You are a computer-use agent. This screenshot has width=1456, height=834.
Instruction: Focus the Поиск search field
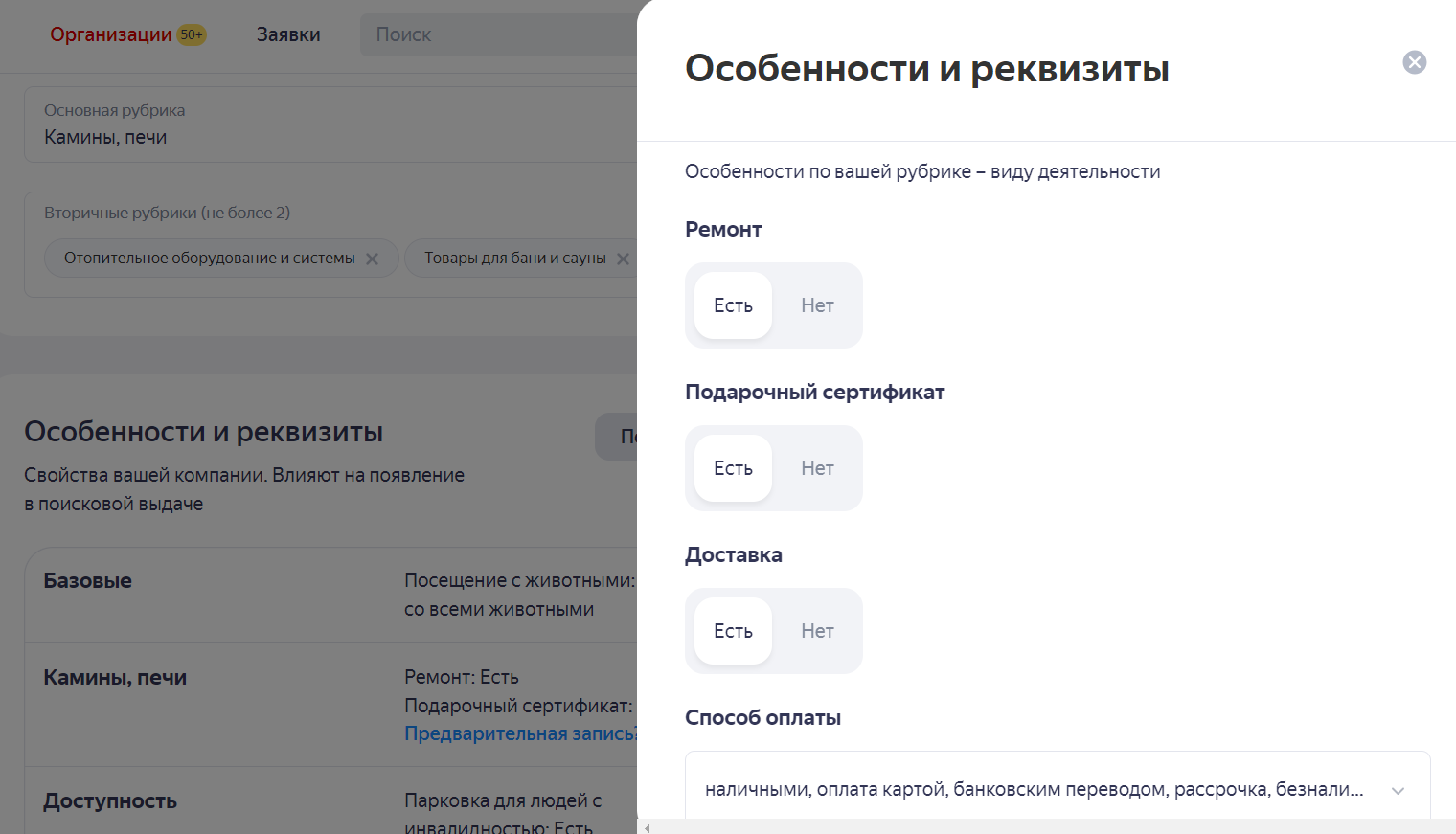(x=498, y=35)
